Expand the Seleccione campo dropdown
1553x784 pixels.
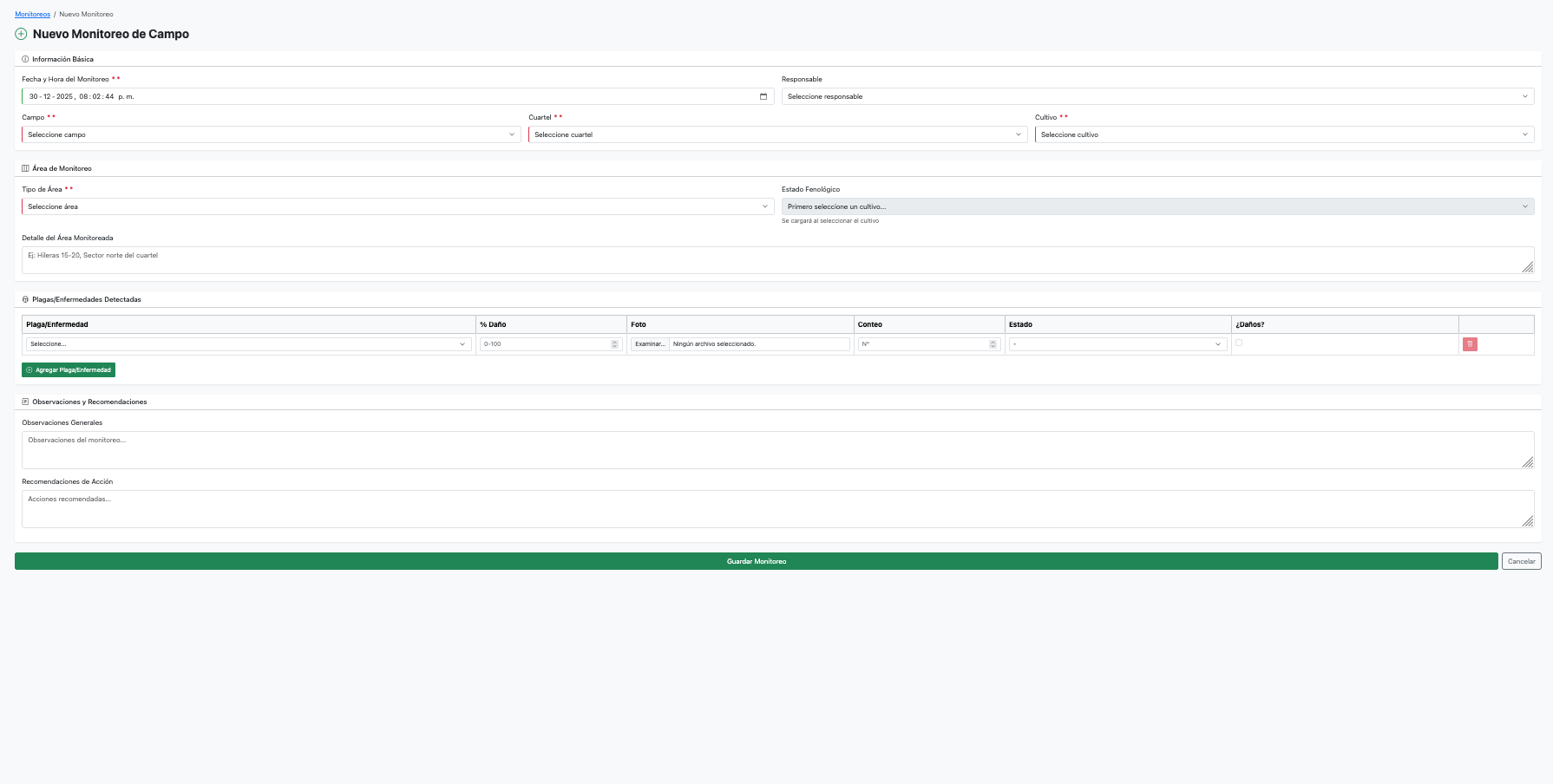[x=272, y=134]
